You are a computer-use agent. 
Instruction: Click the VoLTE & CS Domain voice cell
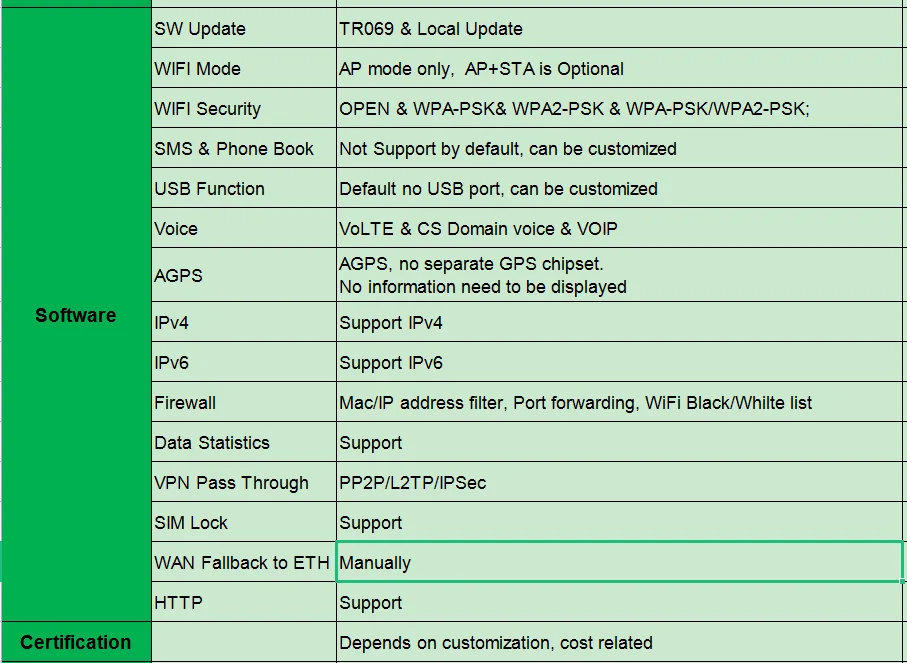pyautogui.click(x=620, y=229)
